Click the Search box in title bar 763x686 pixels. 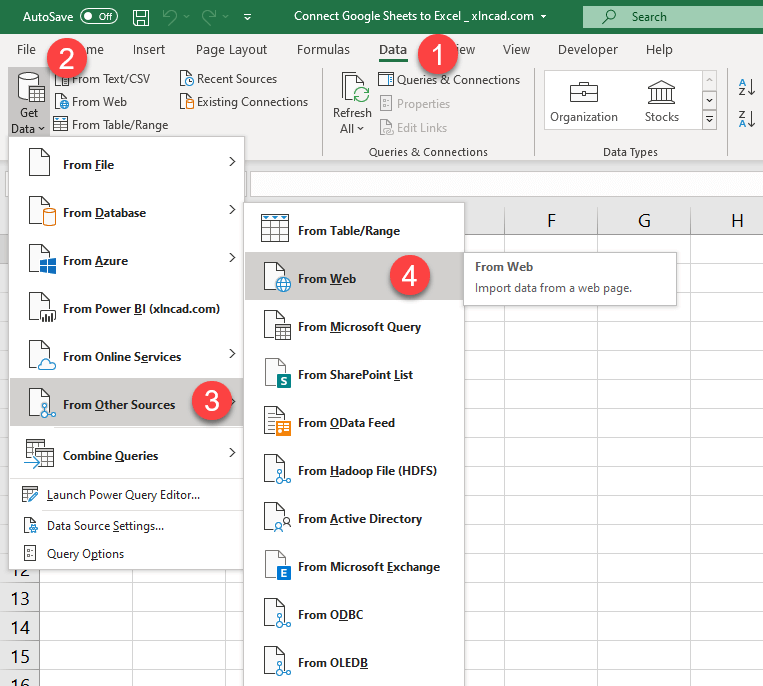673,17
